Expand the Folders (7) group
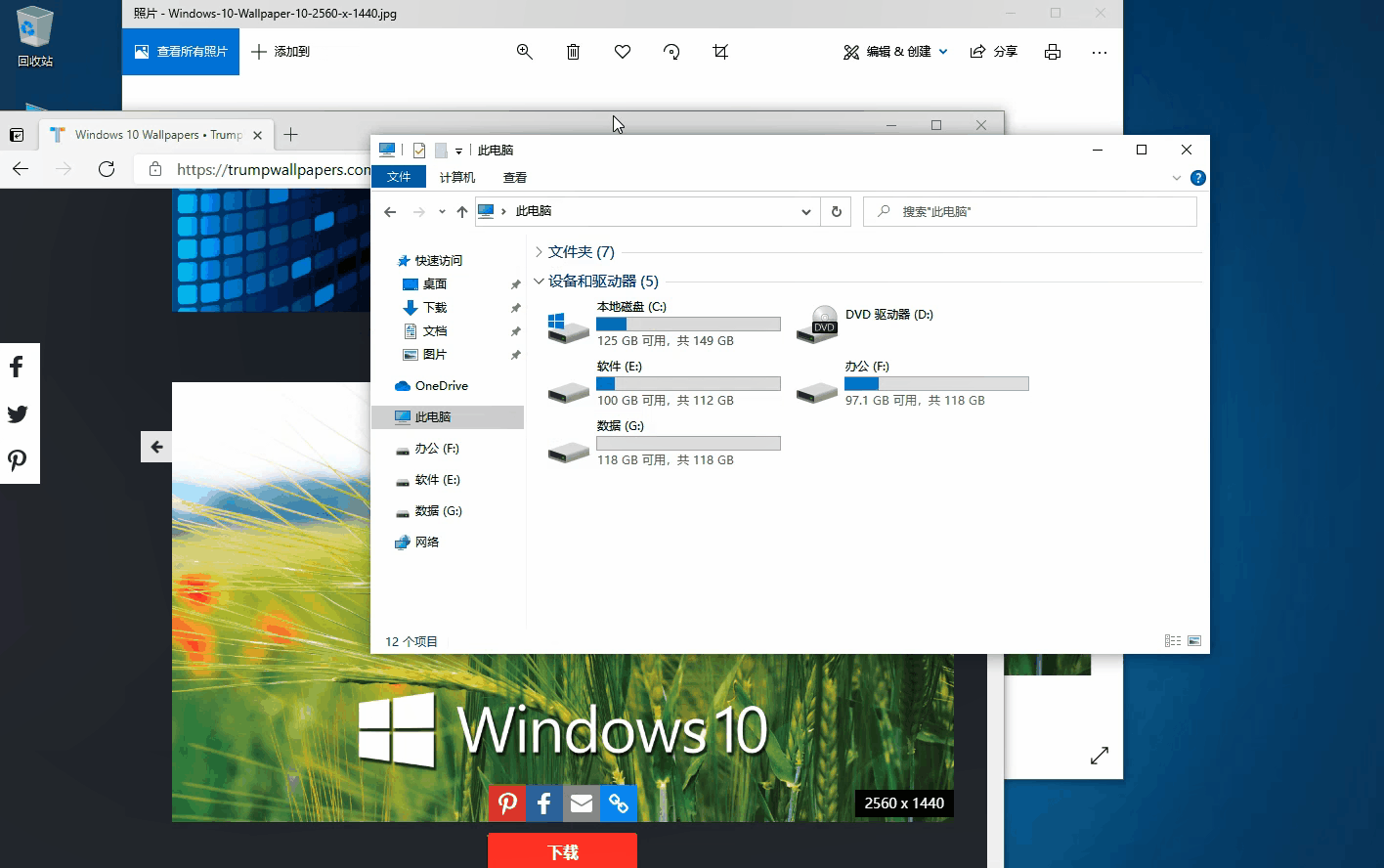The height and width of the screenshot is (868, 1384). coord(539,252)
